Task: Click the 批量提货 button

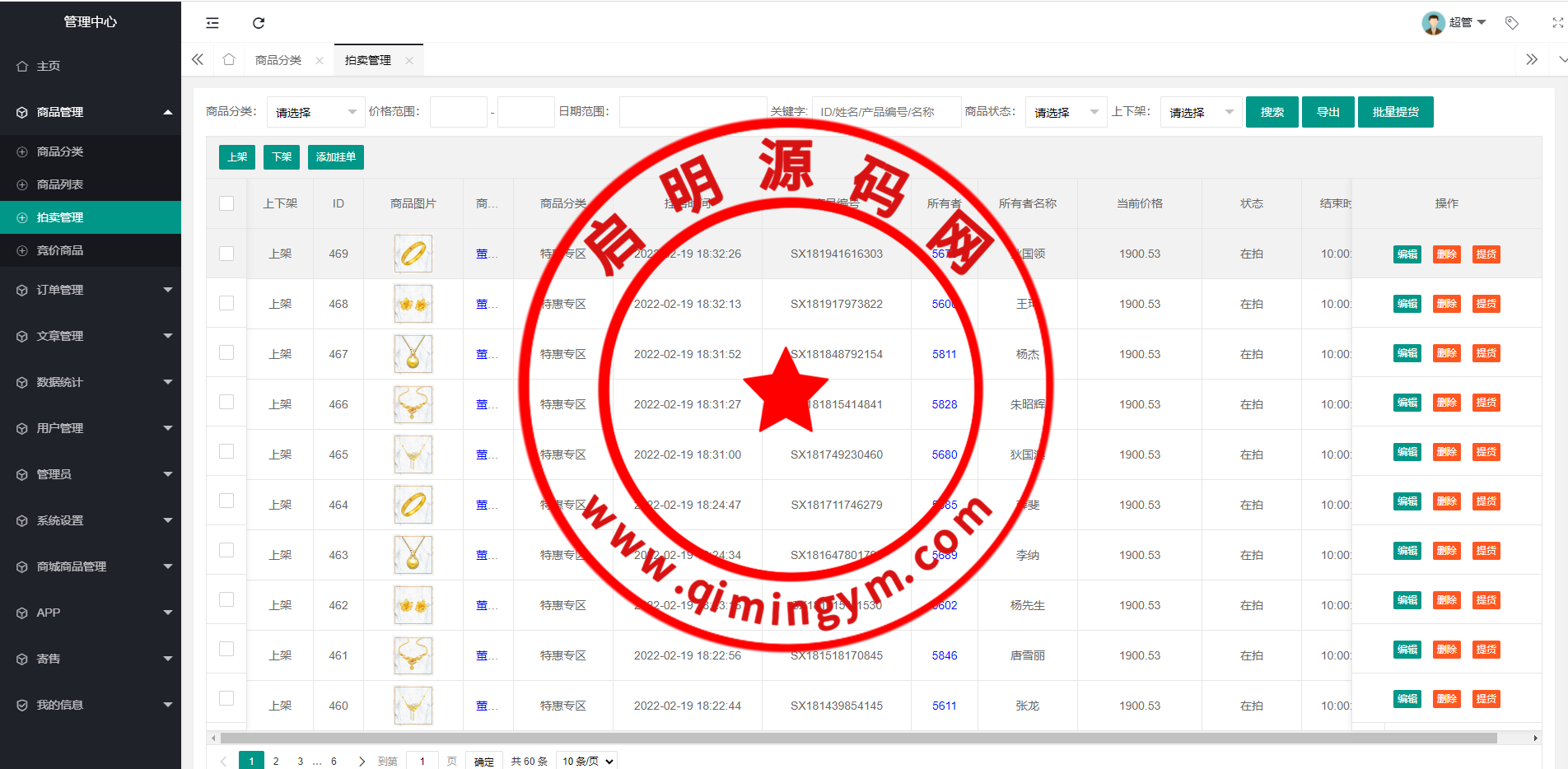Action: [1395, 113]
